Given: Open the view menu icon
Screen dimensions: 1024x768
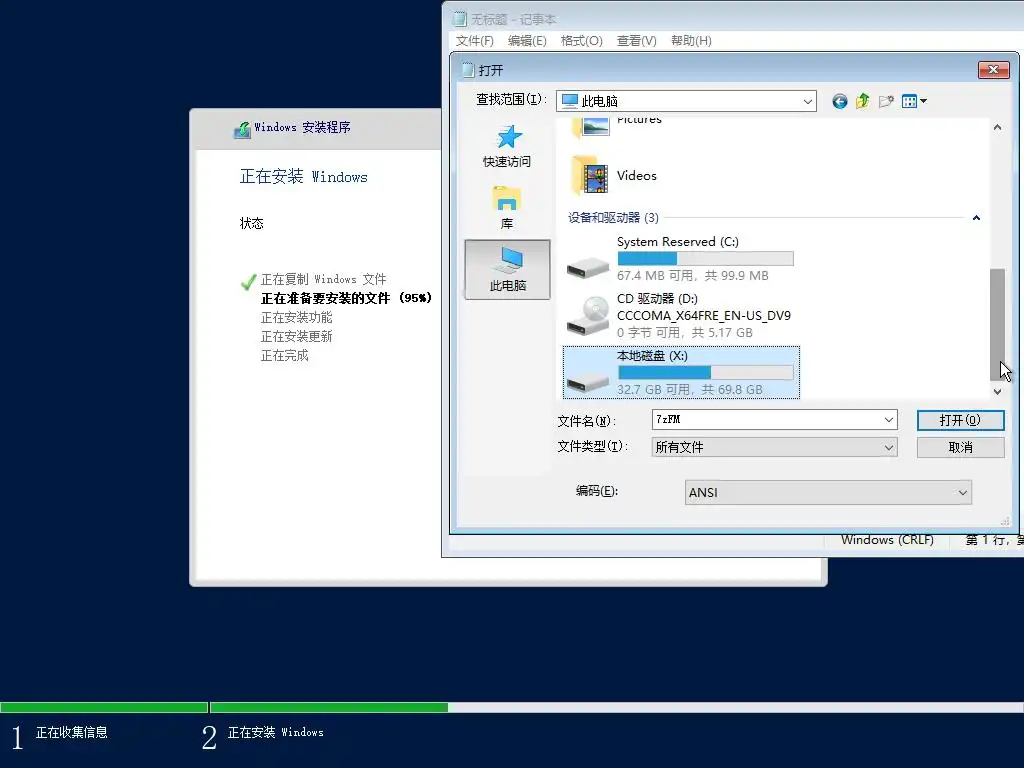Looking at the screenshot, I should [914, 101].
